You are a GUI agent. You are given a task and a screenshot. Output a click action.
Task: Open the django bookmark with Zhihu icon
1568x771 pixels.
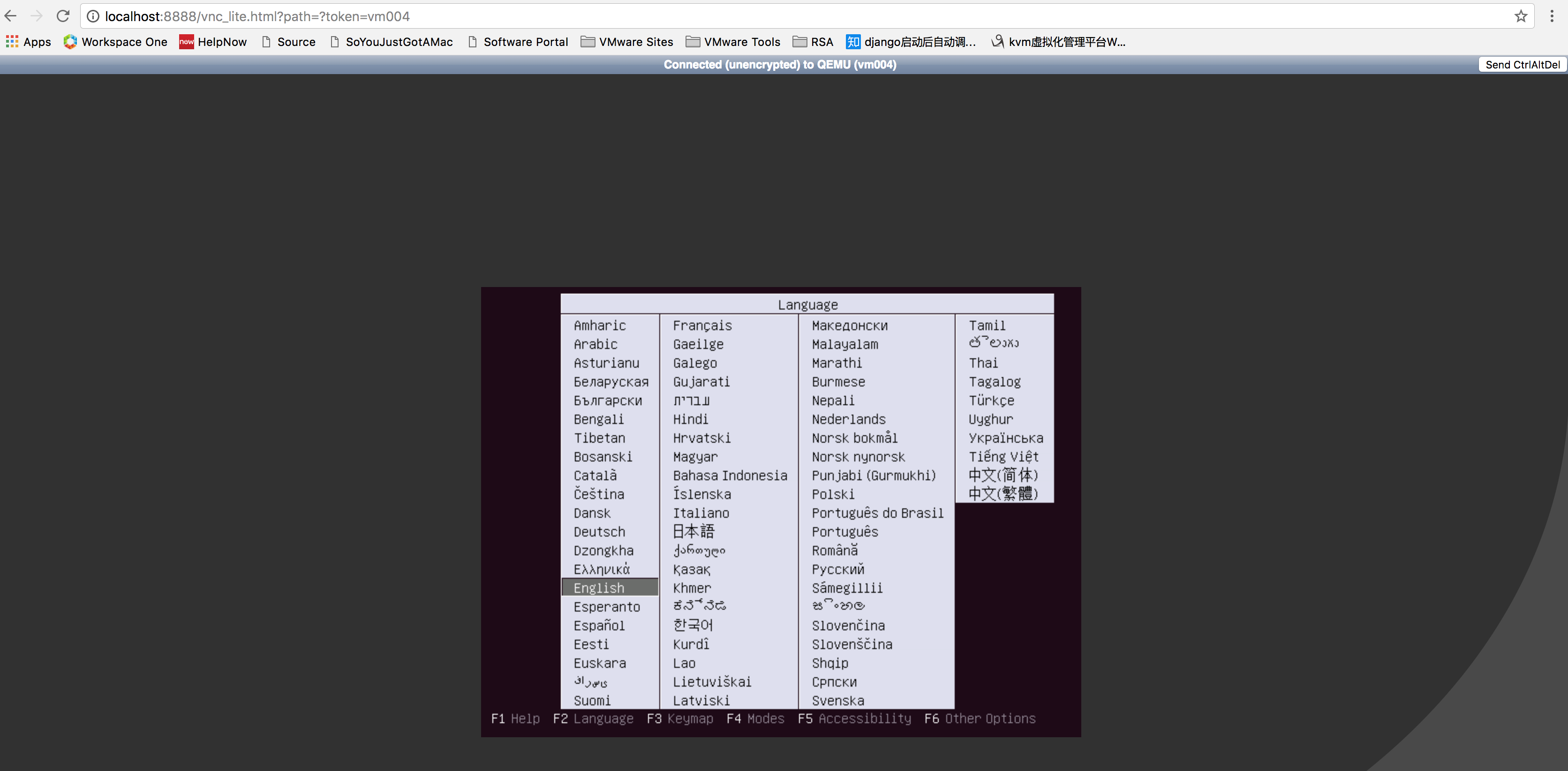911,42
